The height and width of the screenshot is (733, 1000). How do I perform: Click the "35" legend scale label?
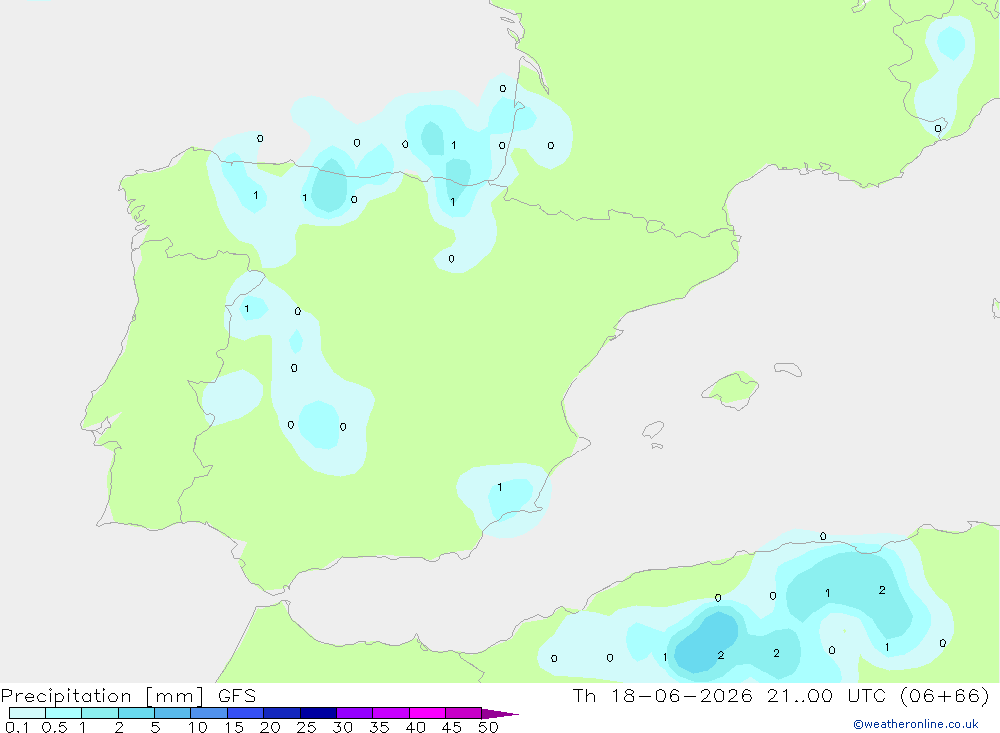click(379, 727)
